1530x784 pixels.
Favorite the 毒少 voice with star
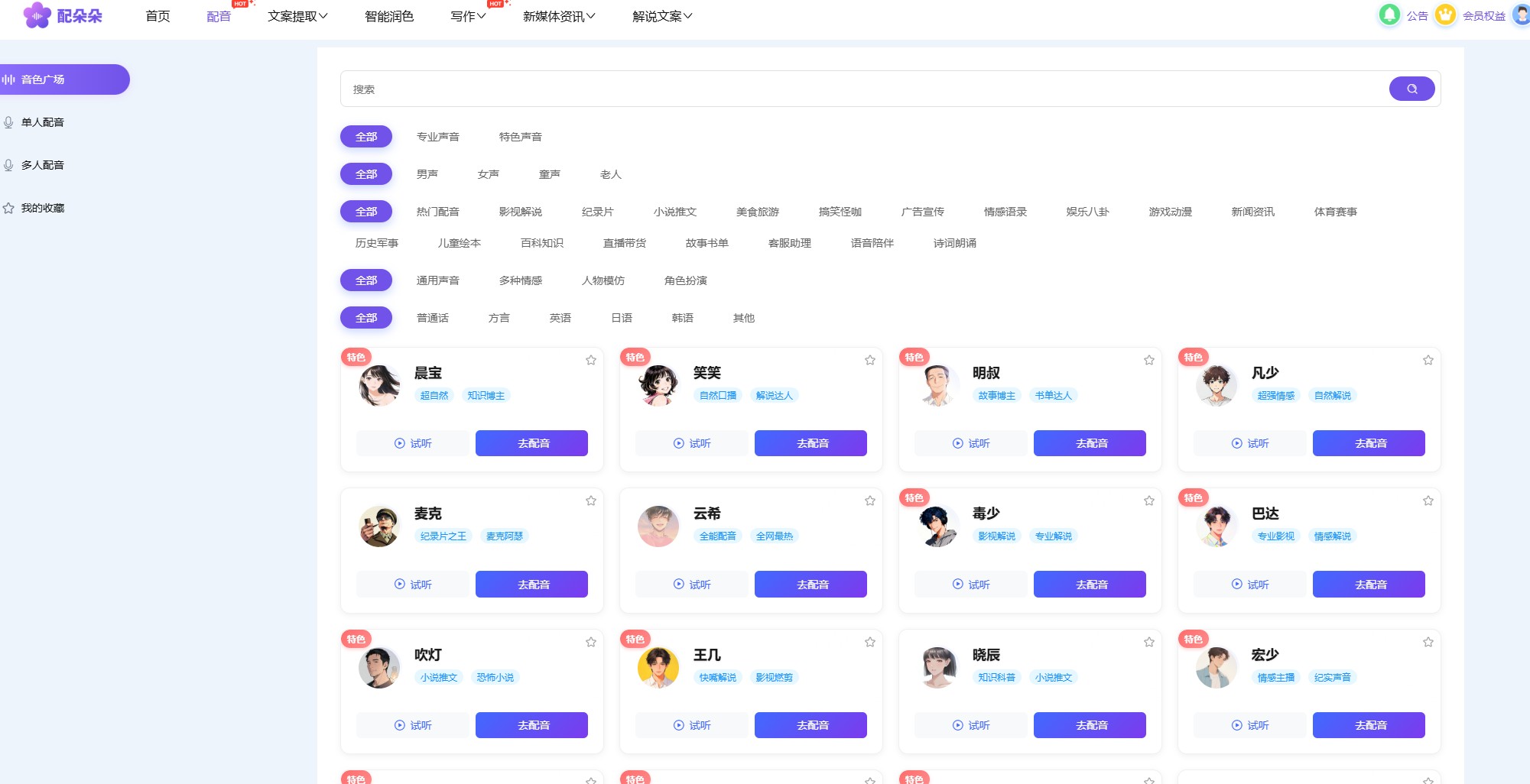(1149, 501)
